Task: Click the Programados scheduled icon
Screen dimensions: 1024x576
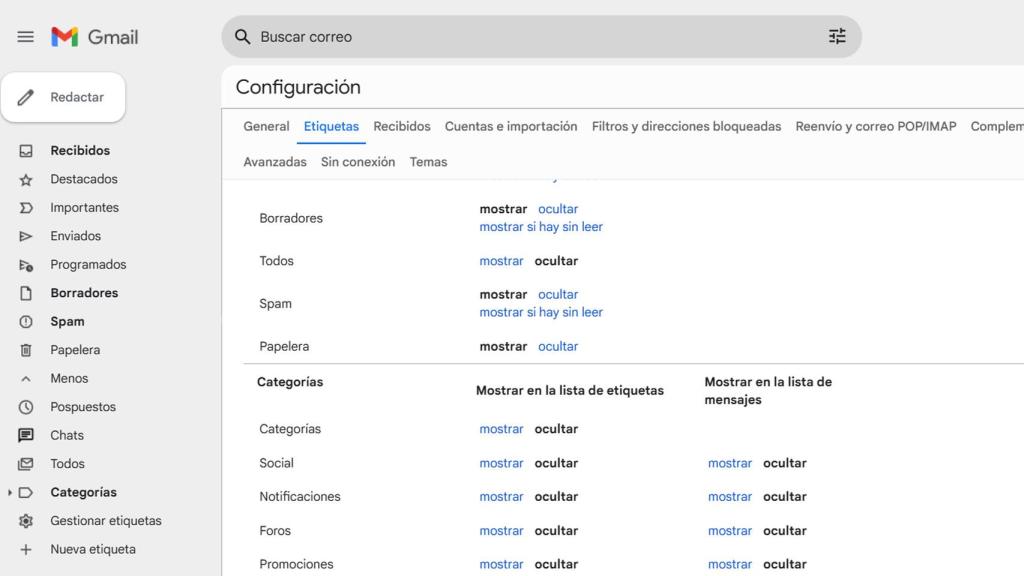Action: click(25, 265)
